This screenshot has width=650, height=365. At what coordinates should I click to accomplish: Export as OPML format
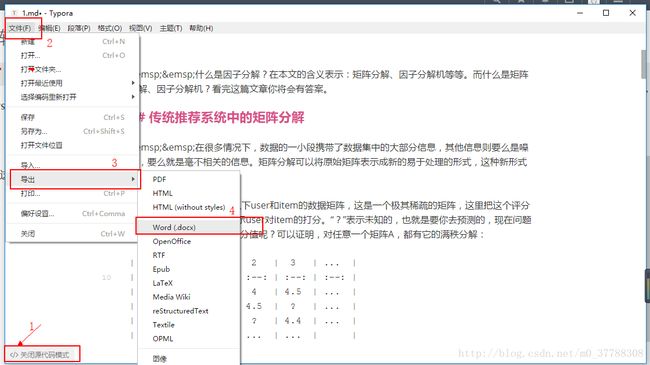point(189,338)
